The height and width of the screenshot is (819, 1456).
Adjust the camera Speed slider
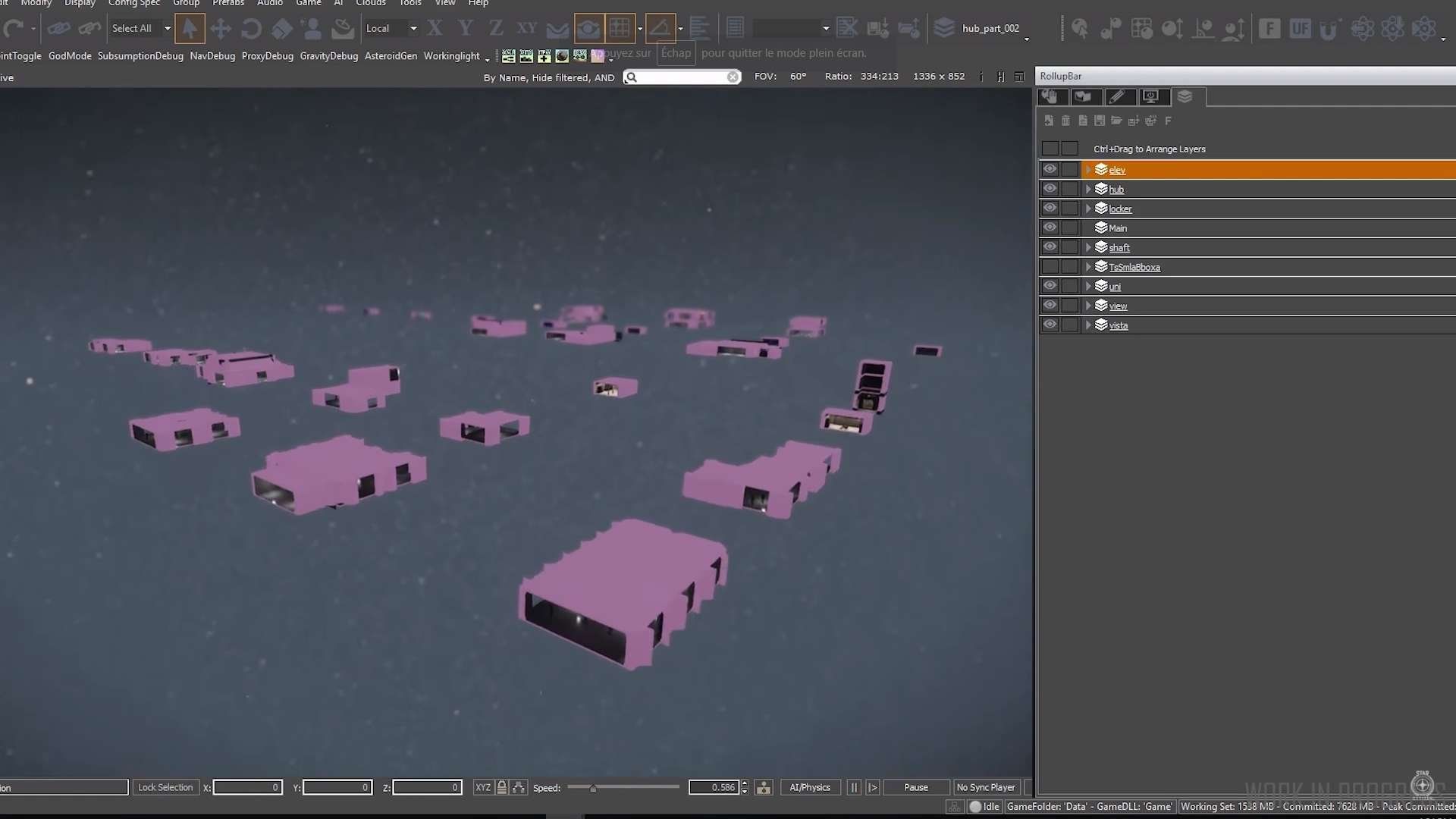pyautogui.click(x=593, y=788)
